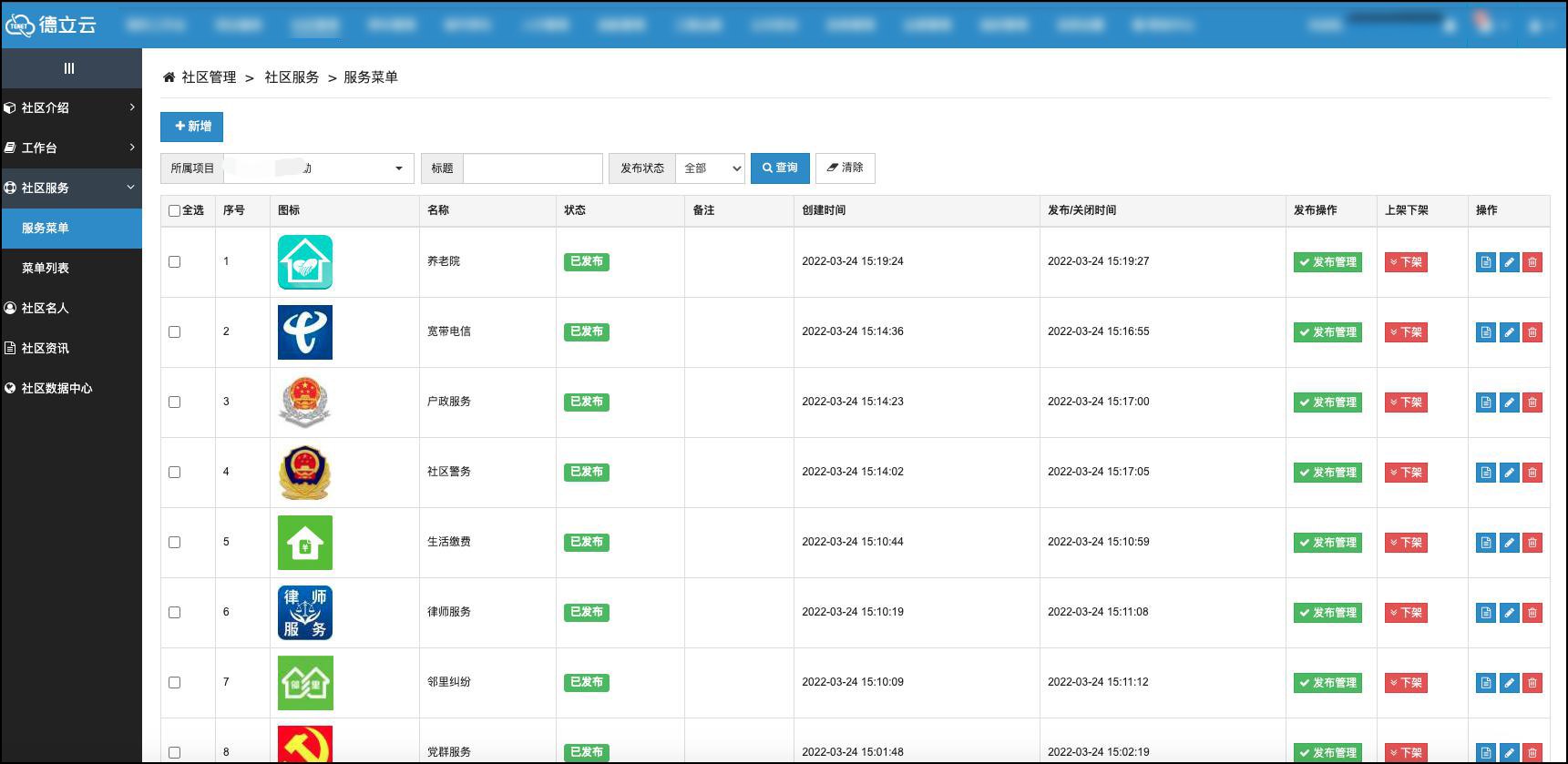The image size is (1568, 764).
Task: Collapse sidebar with the three-bar icon
Action: coord(69,68)
